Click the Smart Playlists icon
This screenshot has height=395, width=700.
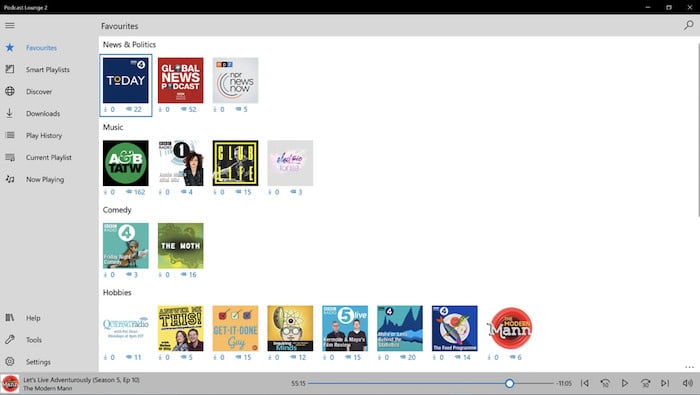[x=10, y=69]
